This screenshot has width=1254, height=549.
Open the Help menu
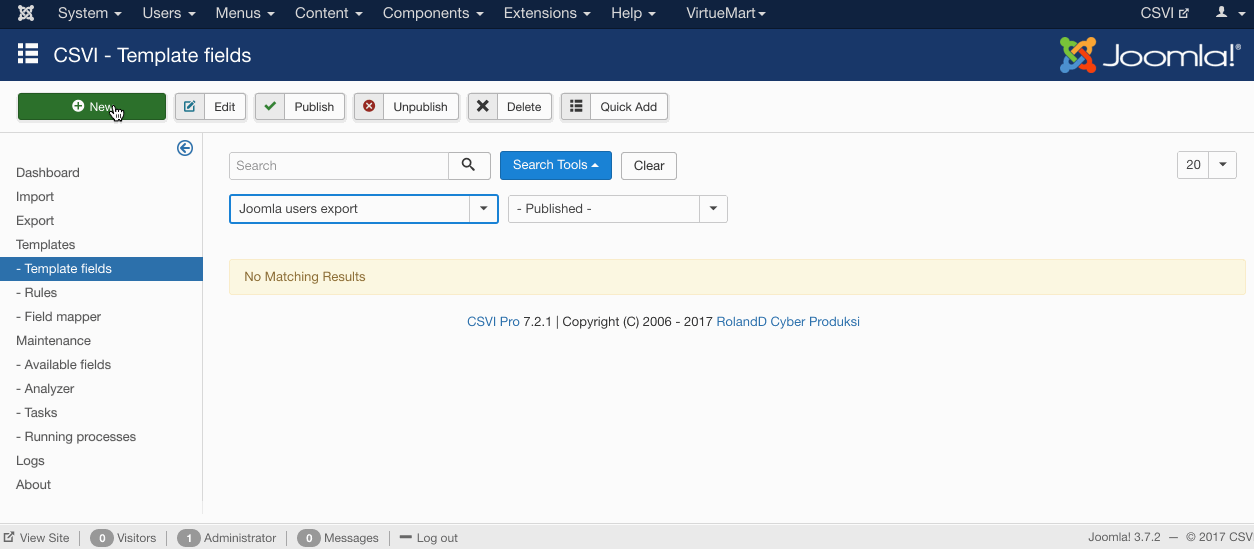pos(633,13)
